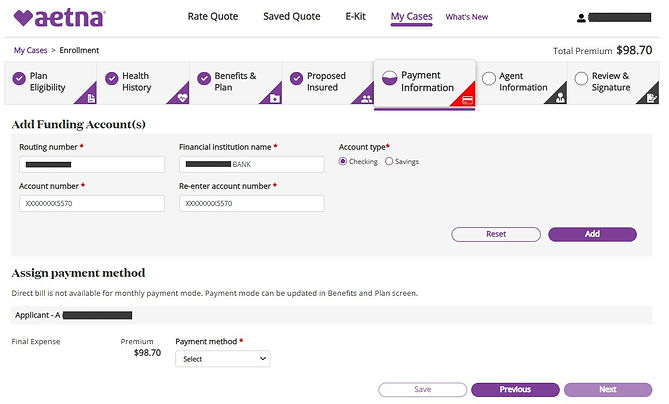Screen dimensions: 669x404
Task: Open the E-Kit menu item
Action: point(355,17)
